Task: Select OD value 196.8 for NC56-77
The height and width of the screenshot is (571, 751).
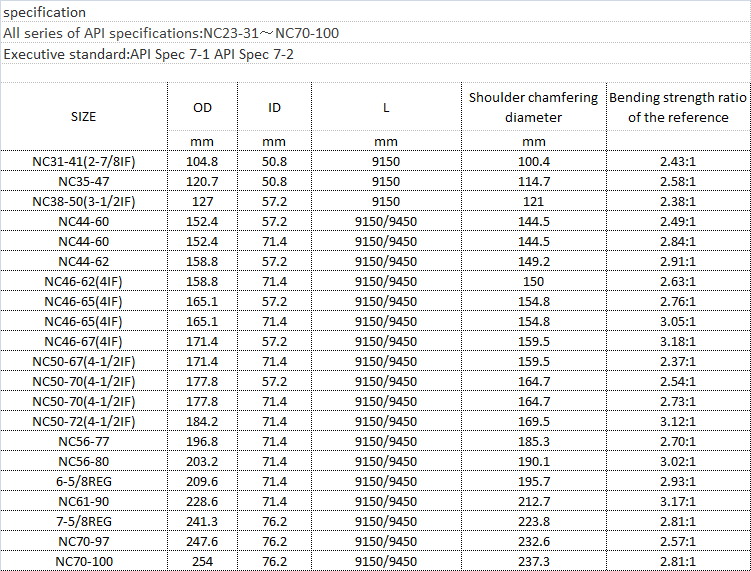Action: pos(202,442)
